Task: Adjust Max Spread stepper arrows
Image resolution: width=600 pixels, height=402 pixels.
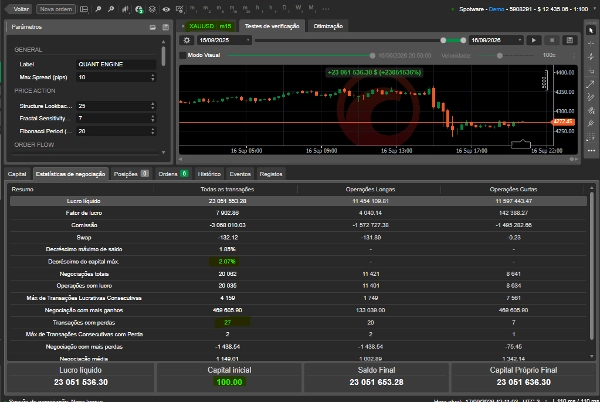Action: point(153,77)
